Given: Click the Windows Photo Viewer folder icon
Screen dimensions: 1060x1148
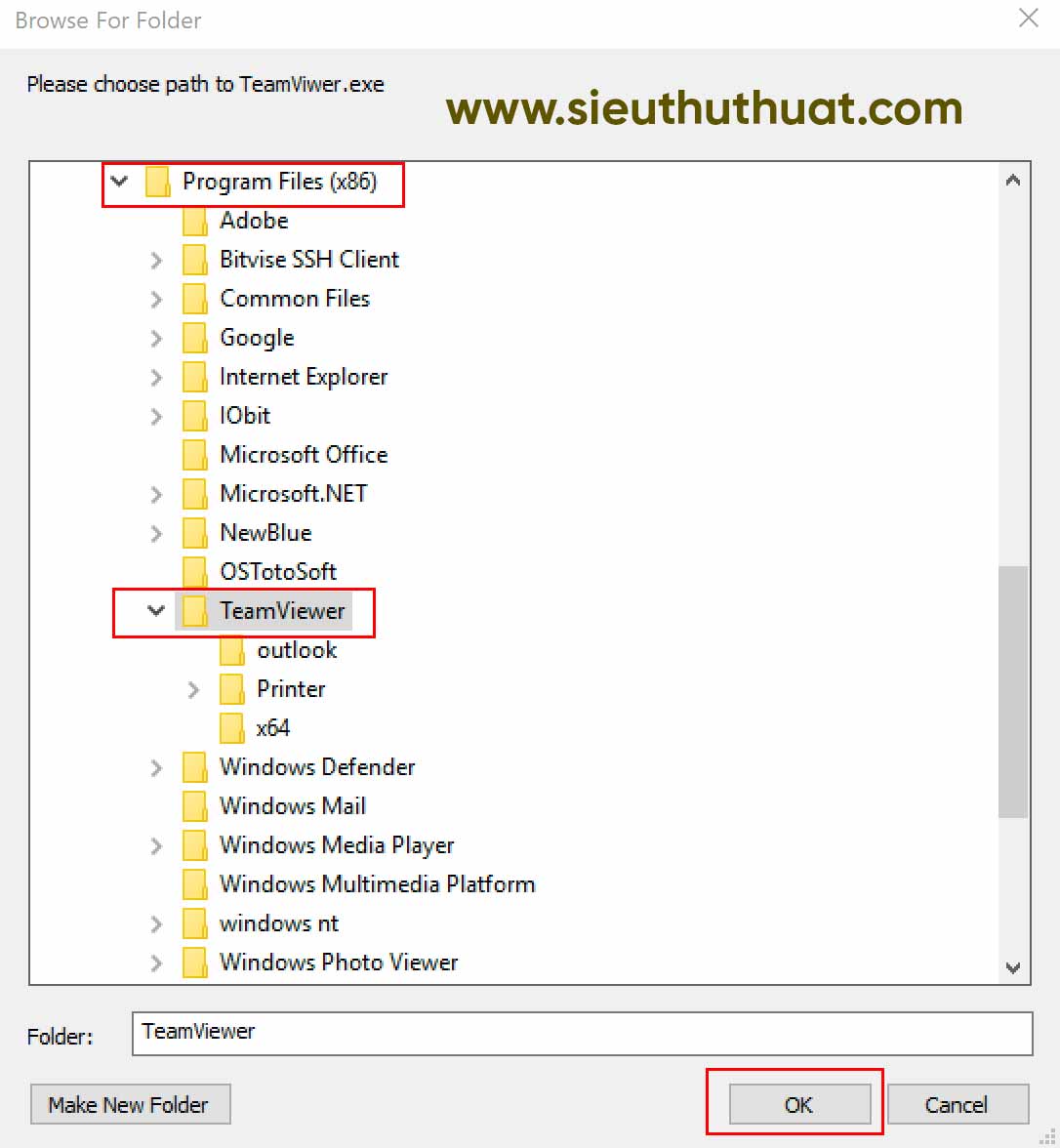Looking at the screenshot, I should coord(195,963).
